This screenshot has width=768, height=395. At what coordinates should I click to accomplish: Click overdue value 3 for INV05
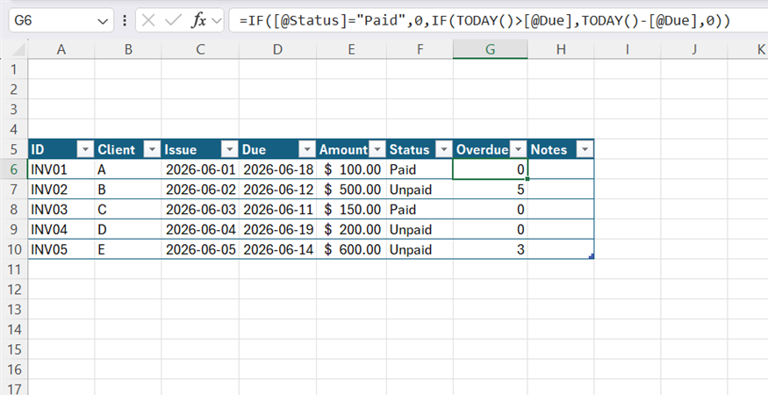(x=490, y=249)
